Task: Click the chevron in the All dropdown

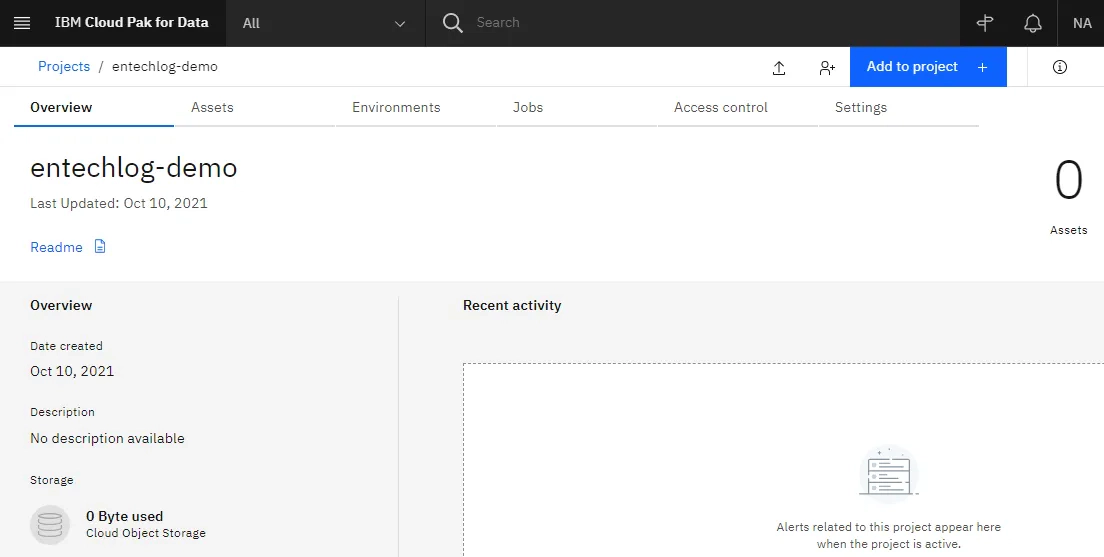Action: [400, 24]
